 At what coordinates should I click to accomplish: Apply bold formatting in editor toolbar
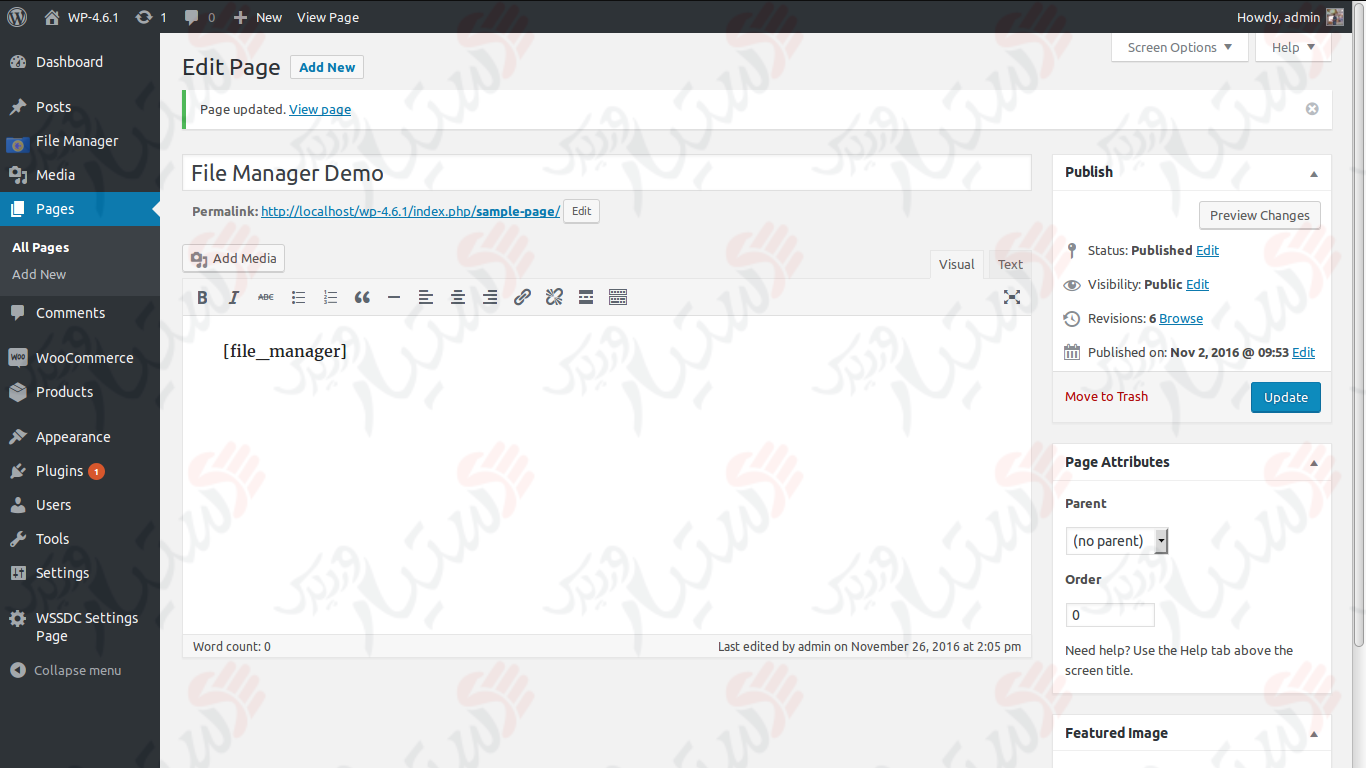202,297
